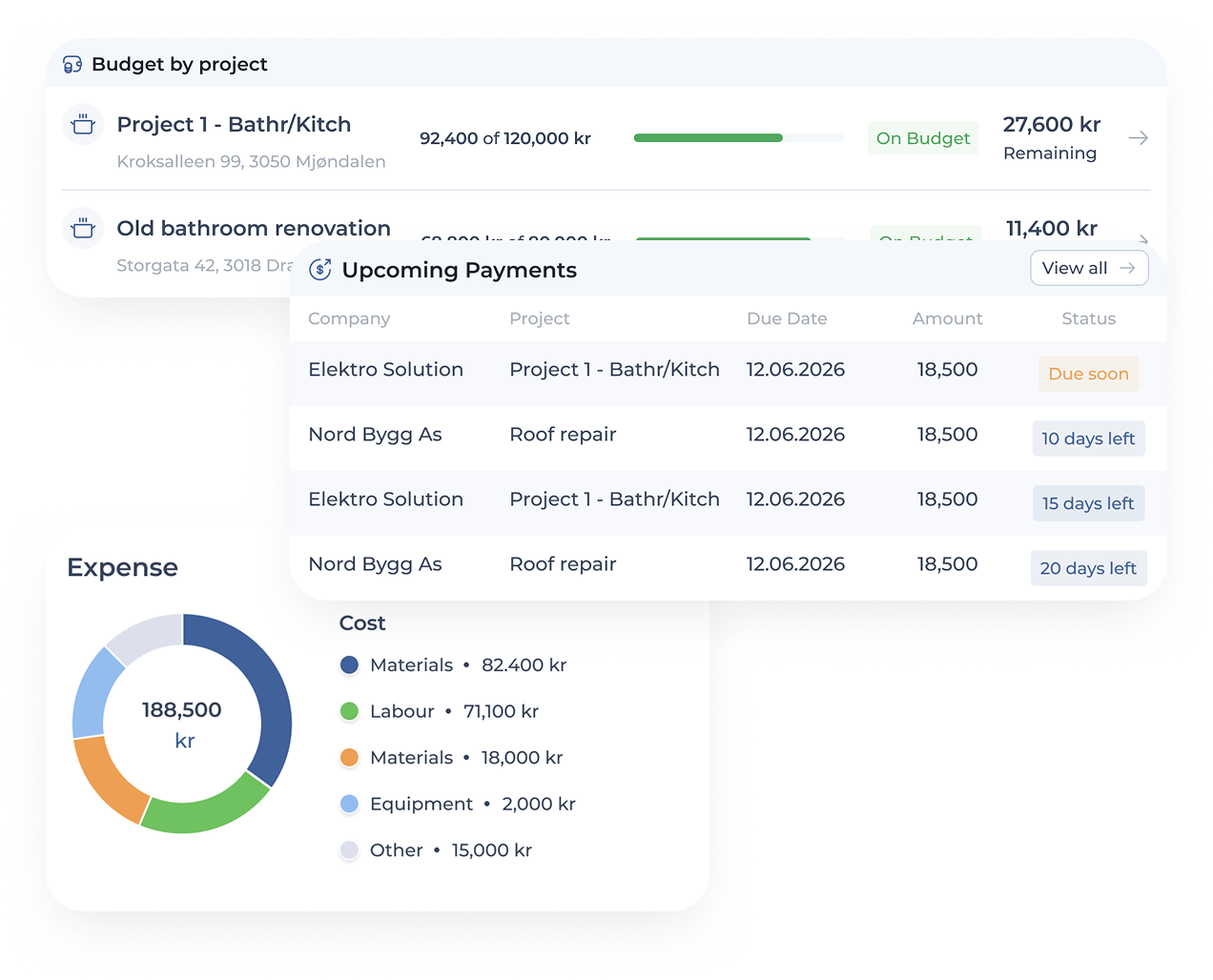Image resolution: width=1213 pixels, height=980 pixels.
Task: Click the Old bathroom renovation bathtub icon
Action: pyautogui.click(x=83, y=228)
